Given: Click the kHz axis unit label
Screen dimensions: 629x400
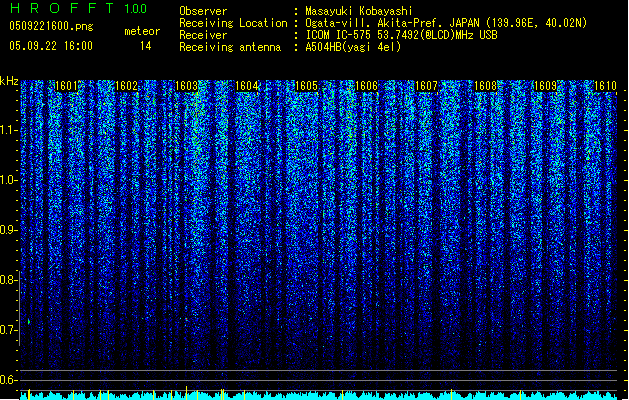Looking at the screenshot, I should point(9,81).
